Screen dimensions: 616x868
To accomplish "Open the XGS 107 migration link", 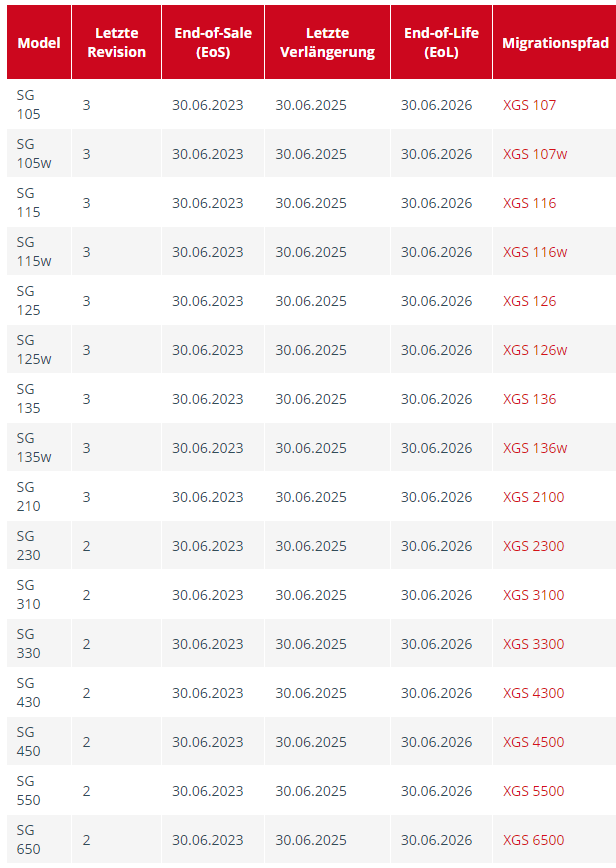I will point(529,105).
